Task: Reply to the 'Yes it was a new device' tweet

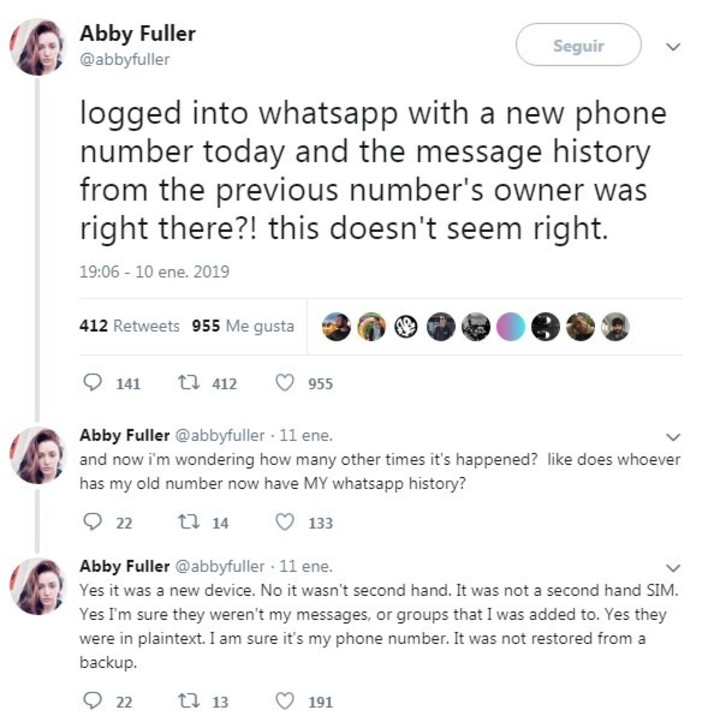Action: coord(93,702)
